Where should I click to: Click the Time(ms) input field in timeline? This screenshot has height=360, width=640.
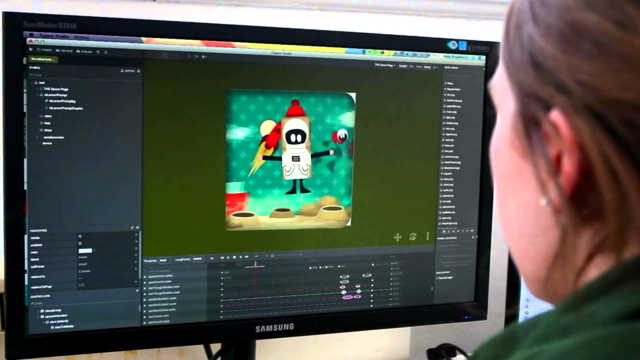pyautogui.click(x=163, y=260)
